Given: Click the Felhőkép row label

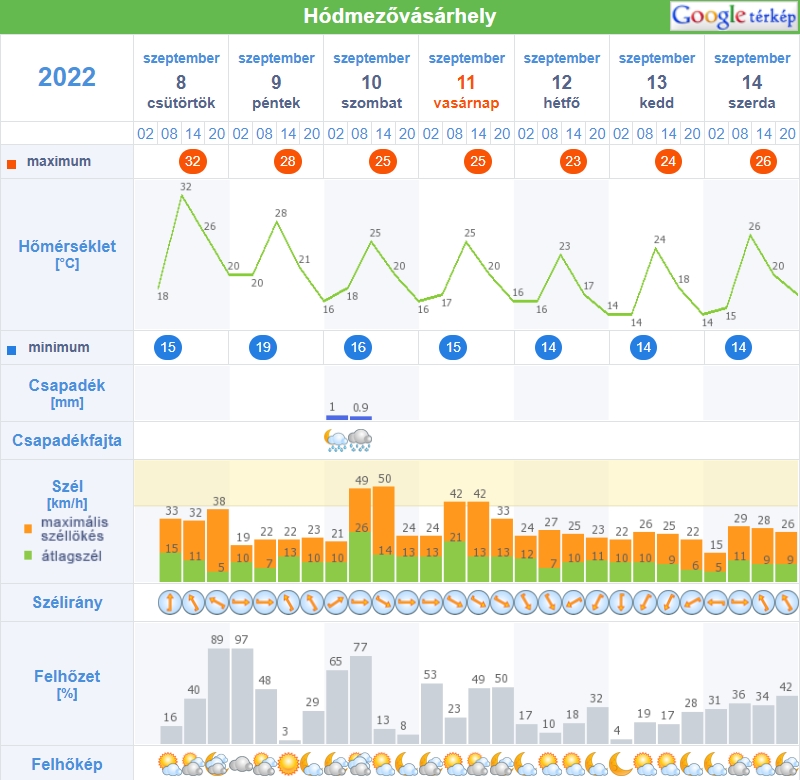Looking at the screenshot, I should pos(67,764).
